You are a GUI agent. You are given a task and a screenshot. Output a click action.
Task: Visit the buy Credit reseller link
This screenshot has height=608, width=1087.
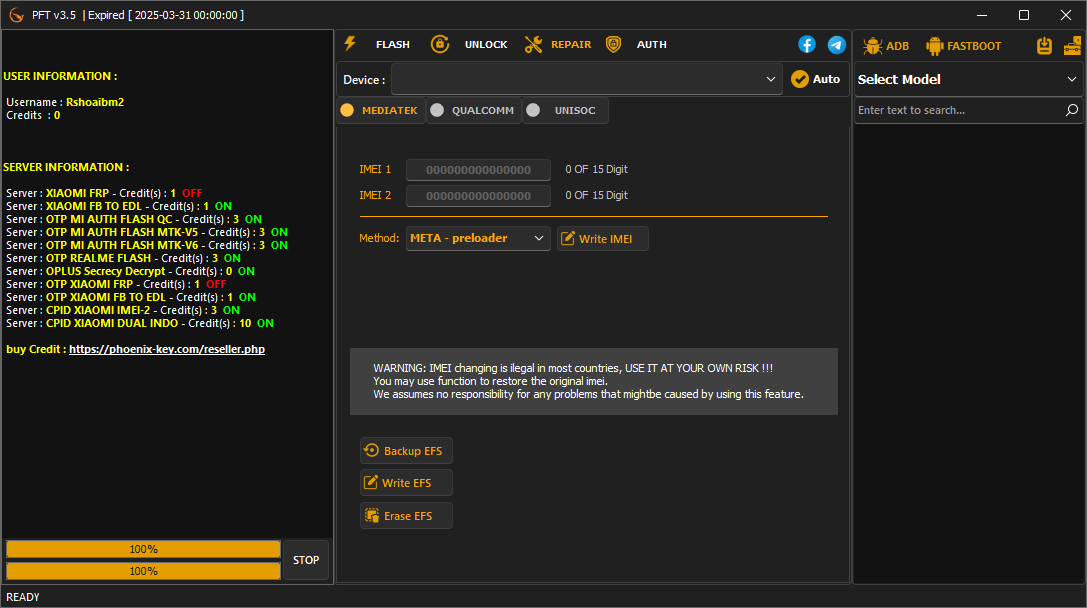(166, 348)
